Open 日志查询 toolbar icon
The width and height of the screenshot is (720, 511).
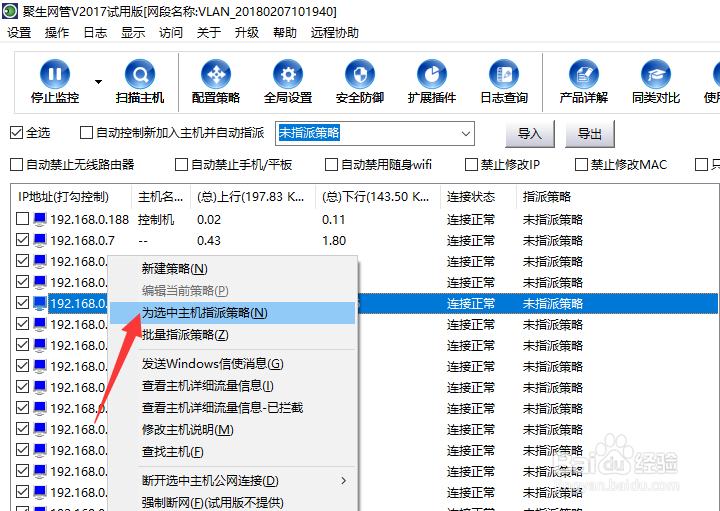(504, 73)
